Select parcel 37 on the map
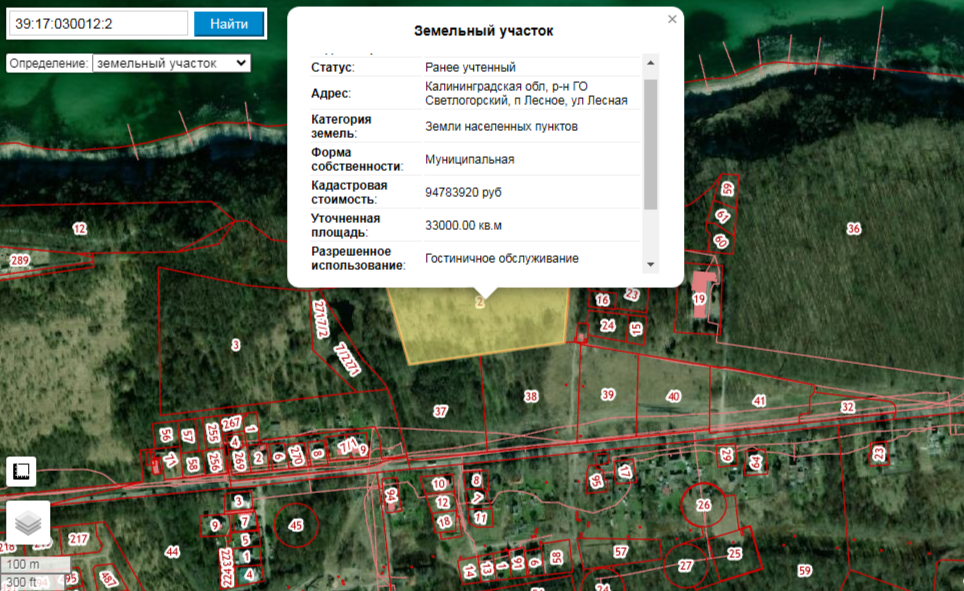This screenshot has height=591, width=964. tap(440, 411)
